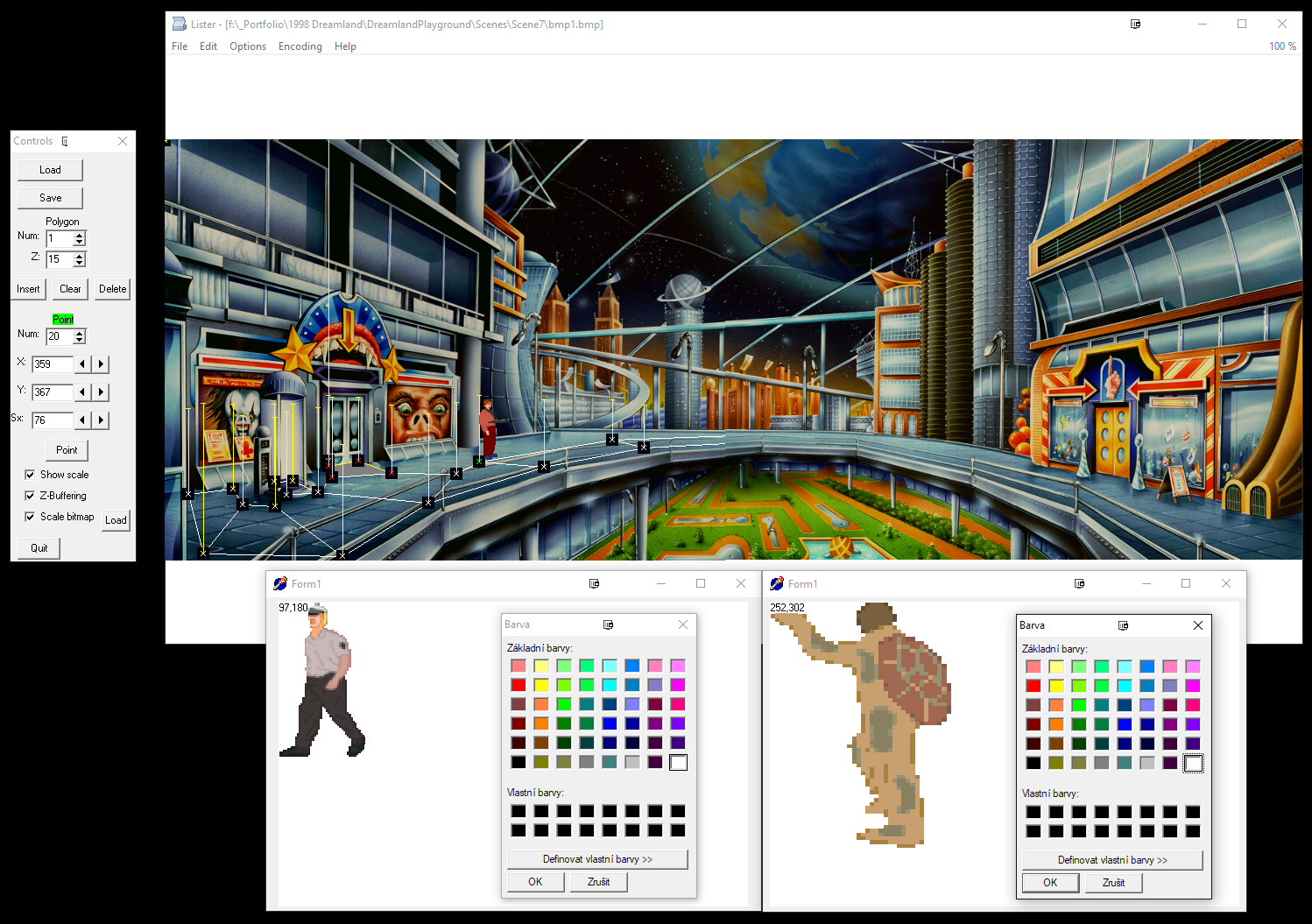Click the Lister window application icon

pyautogui.click(x=180, y=24)
